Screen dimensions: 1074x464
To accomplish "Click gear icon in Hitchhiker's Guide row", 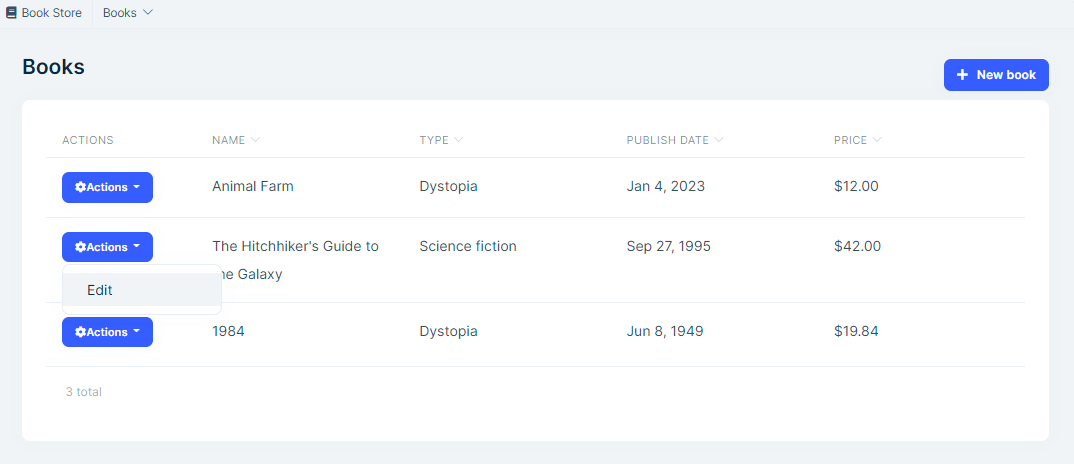I will [x=81, y=247].
